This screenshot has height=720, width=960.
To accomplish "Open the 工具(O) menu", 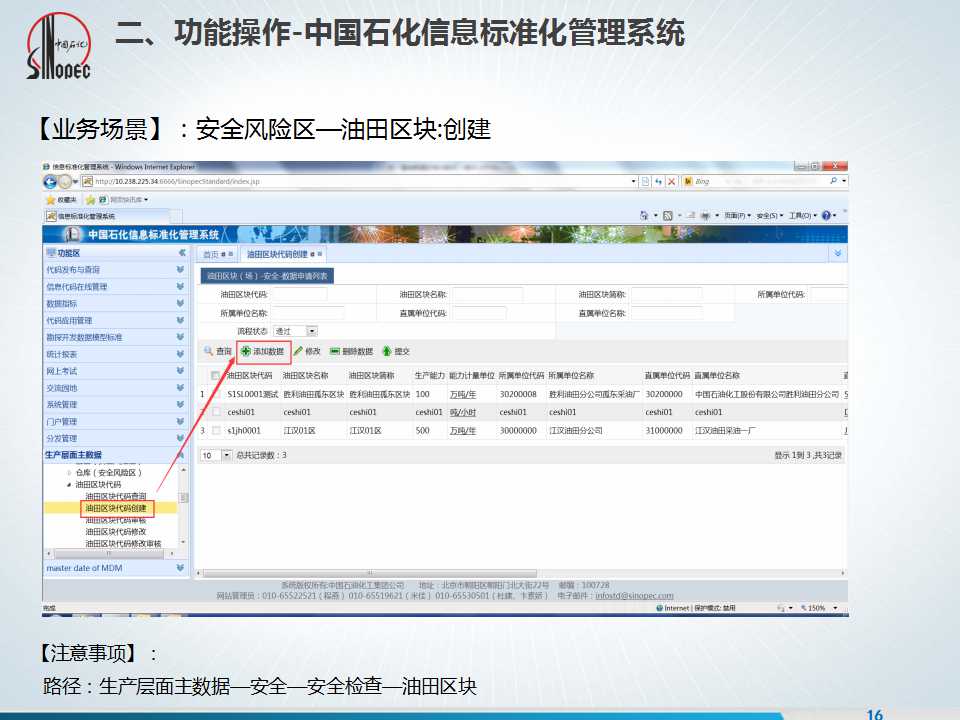I will (x=802, y=216).
